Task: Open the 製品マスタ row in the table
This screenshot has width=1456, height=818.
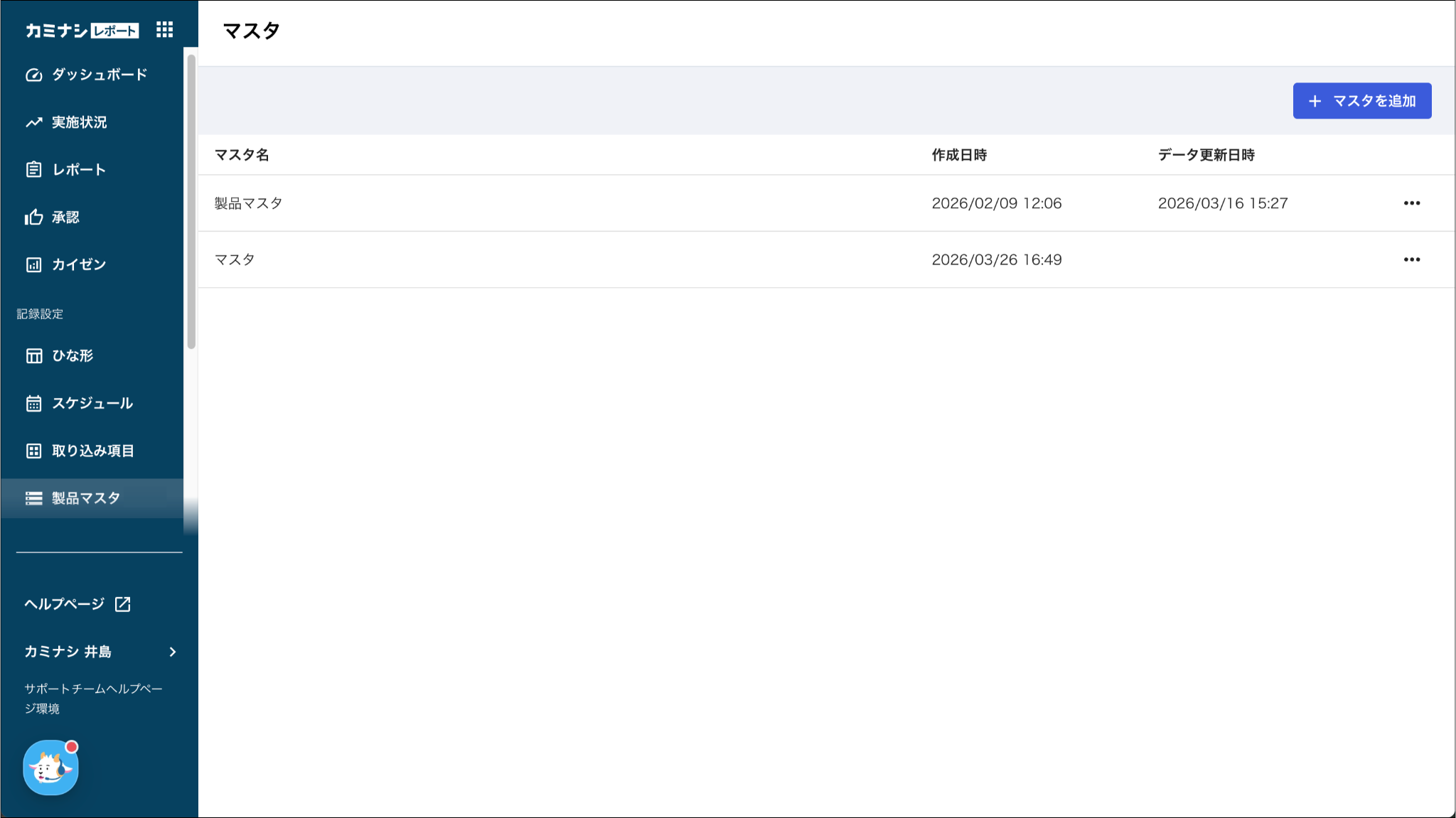Action: pyautogui.click(x=248, y=203)
